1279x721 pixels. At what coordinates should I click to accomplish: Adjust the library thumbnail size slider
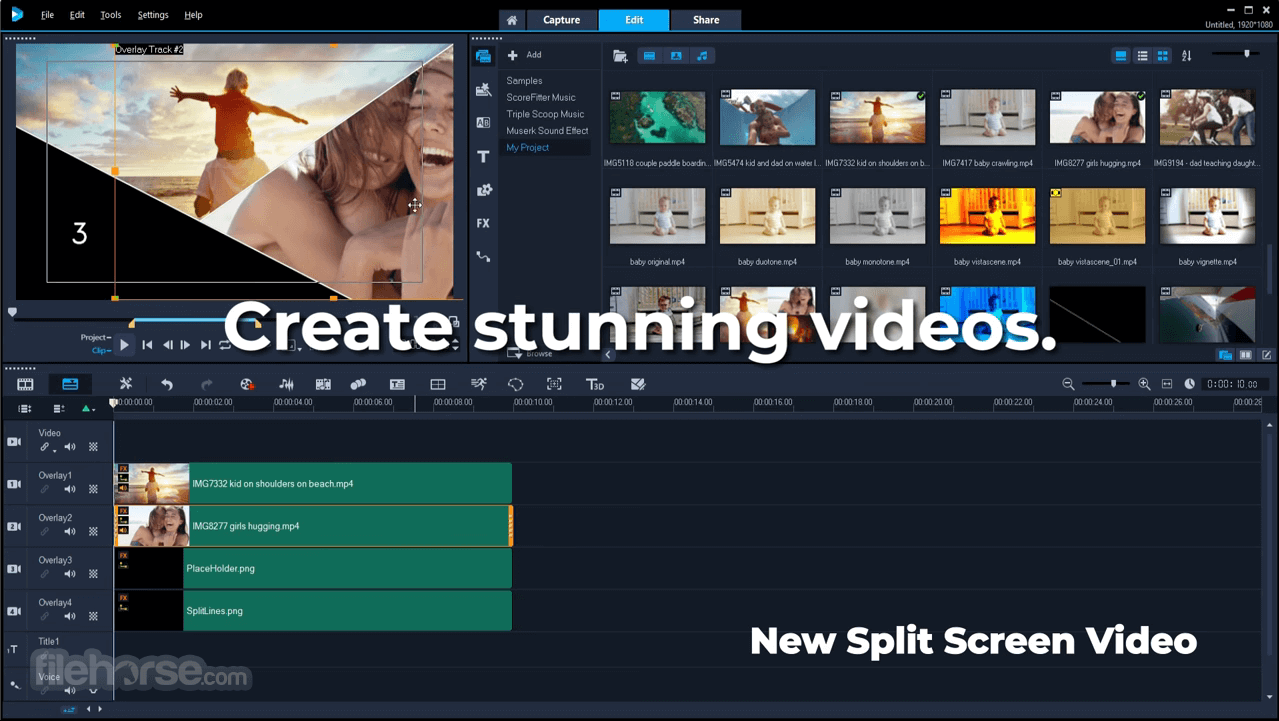coord(1237,54)
